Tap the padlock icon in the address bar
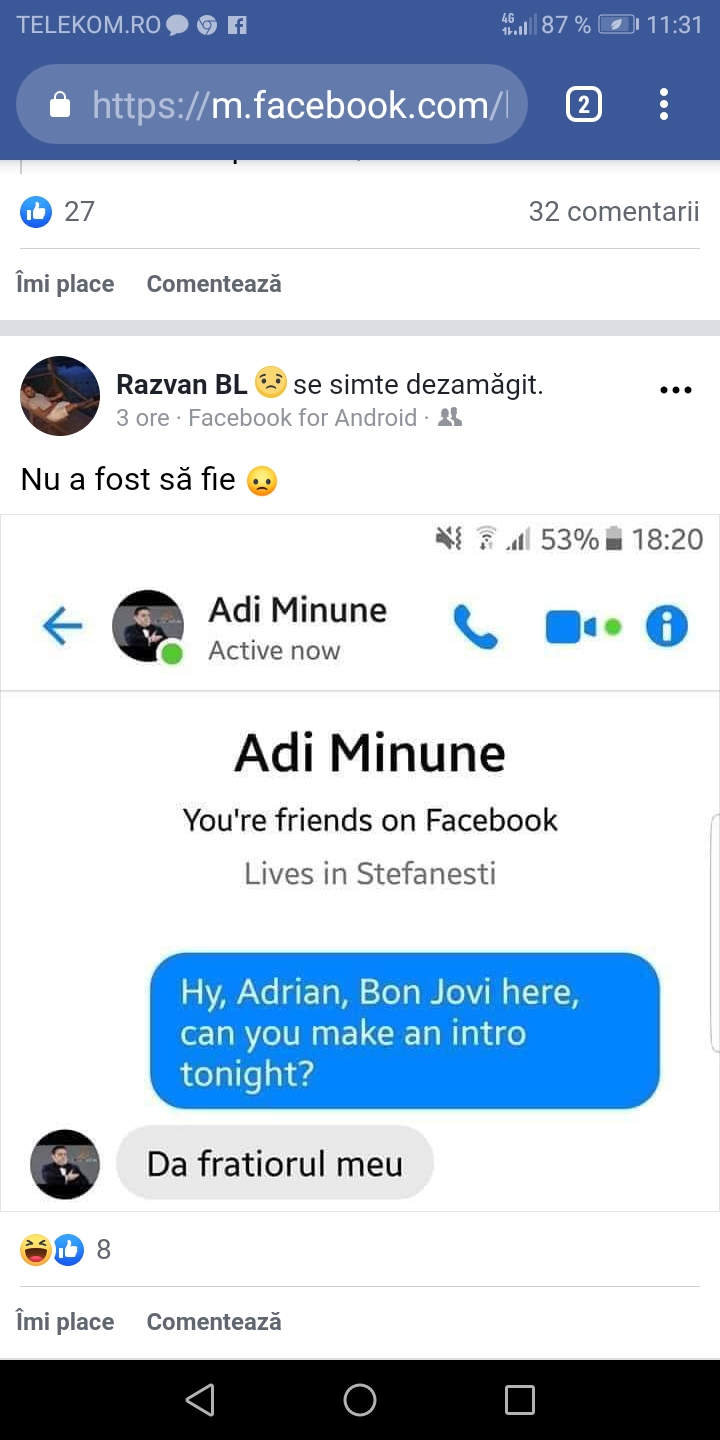Screen dimensions: 720x1440 coord(60,104)
